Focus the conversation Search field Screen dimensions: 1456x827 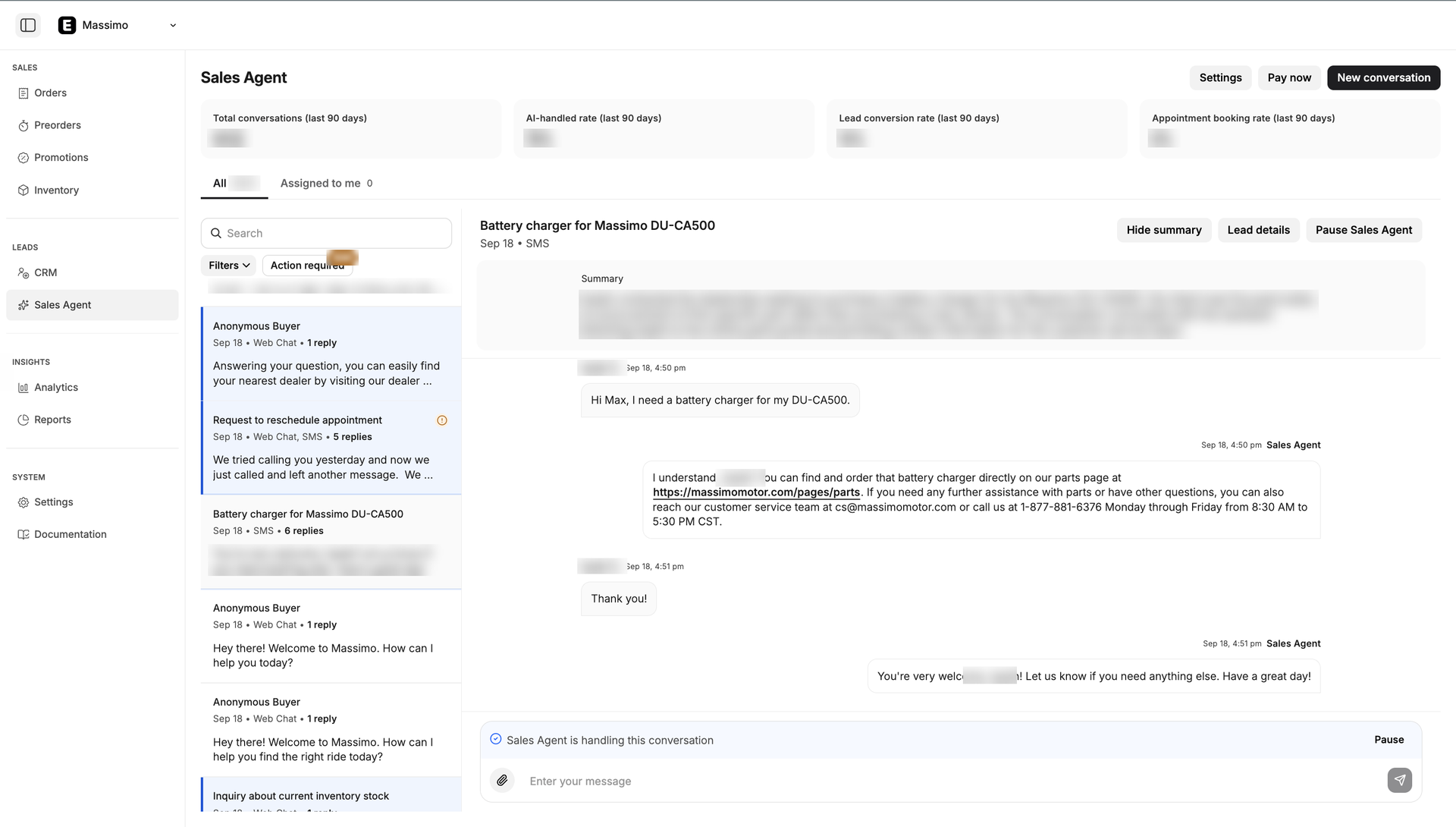pyautogui.click(x=326, y=234)
